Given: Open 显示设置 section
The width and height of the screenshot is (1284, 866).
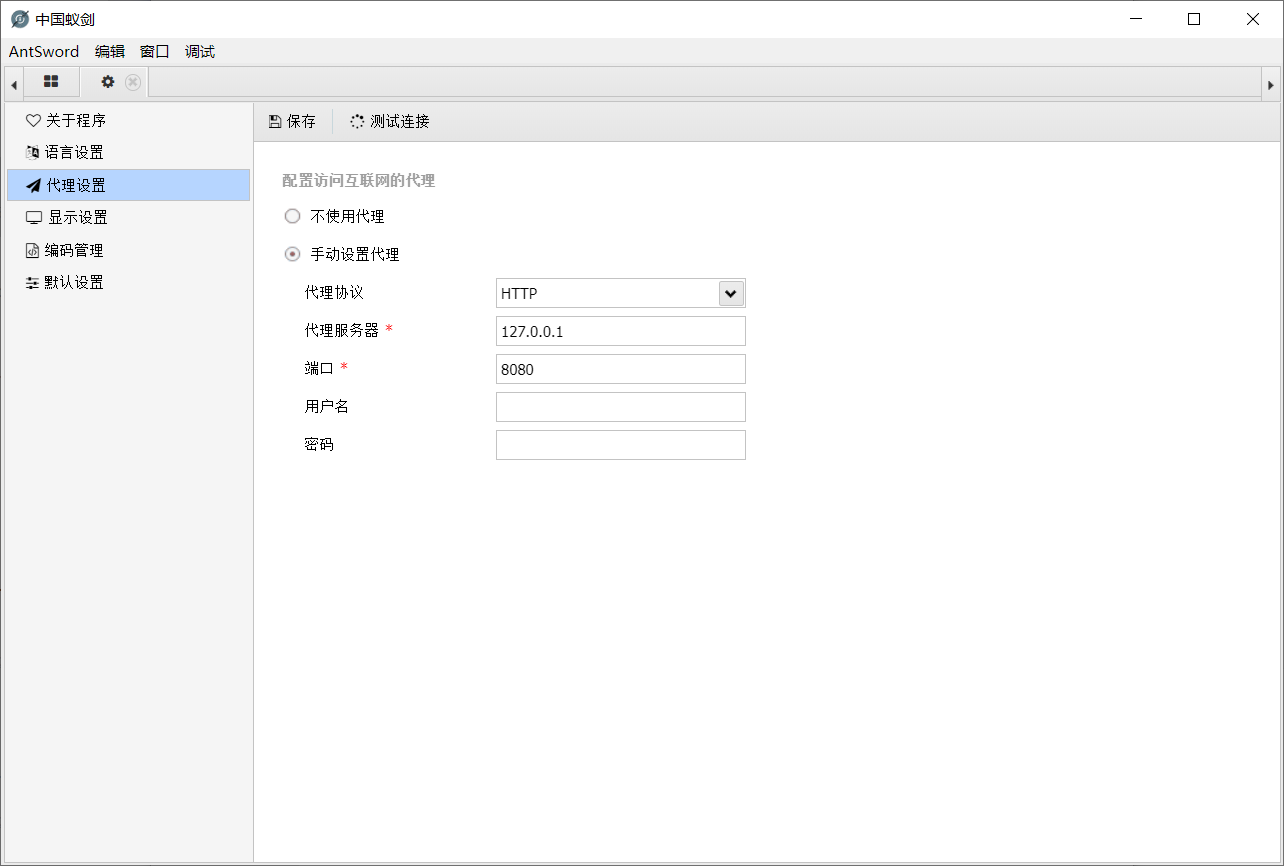Looking at the screenshot, I should pos(128,217).
